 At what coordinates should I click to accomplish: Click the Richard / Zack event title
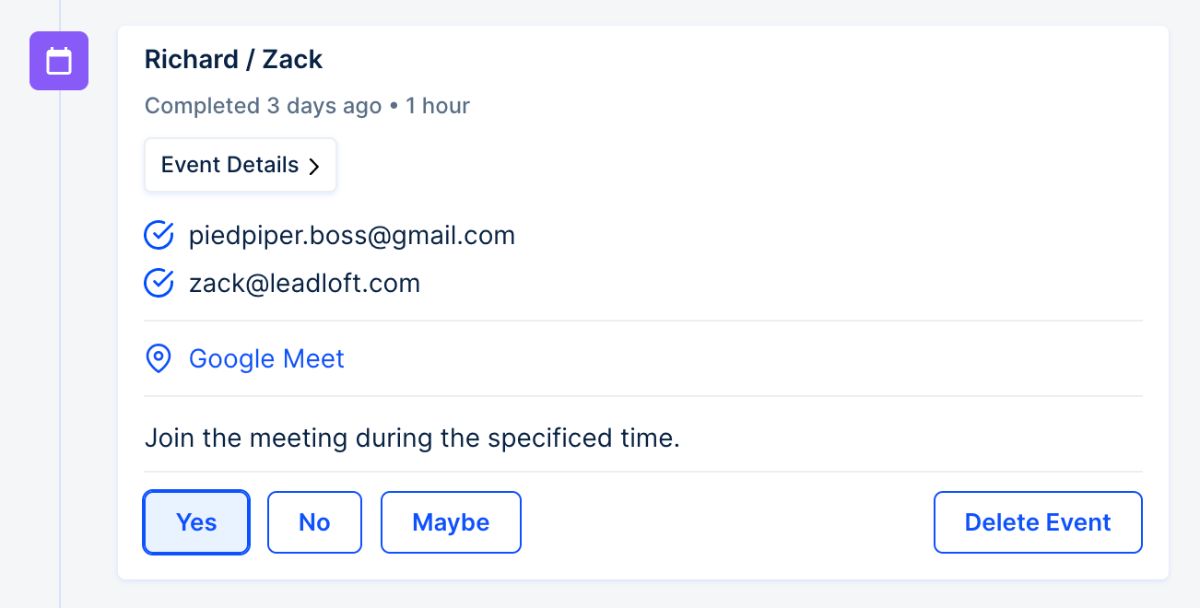(x=233, y=60)
